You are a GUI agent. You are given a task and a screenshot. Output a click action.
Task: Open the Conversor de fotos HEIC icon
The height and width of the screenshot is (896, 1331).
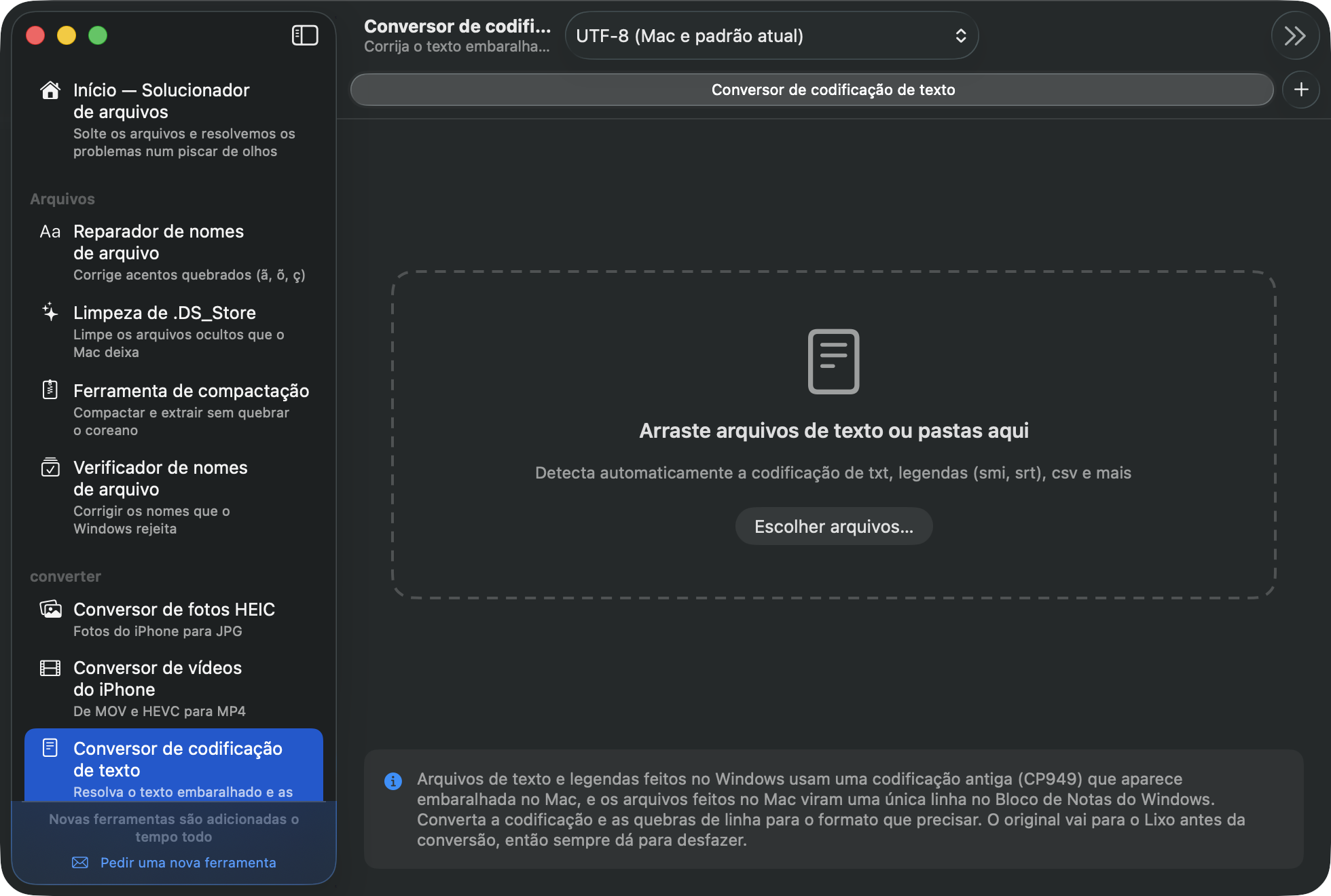pyautogui.click(x=50, y=609)
